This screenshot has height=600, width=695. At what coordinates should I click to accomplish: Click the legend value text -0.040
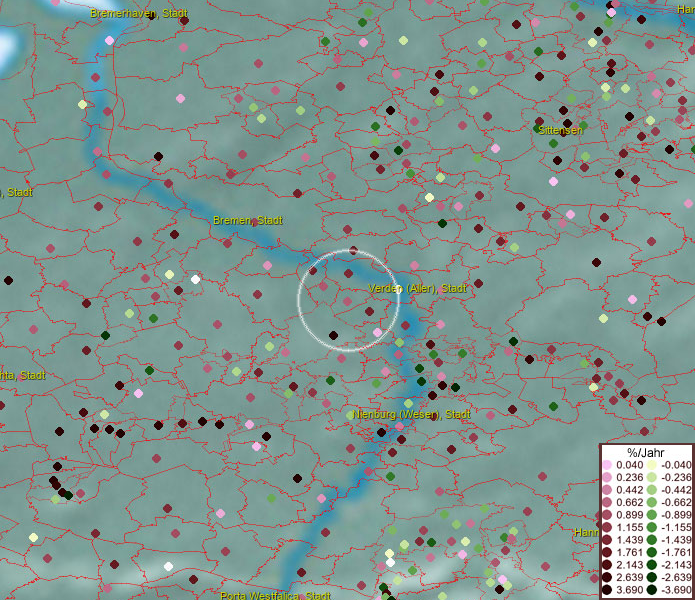click(676, 465)
